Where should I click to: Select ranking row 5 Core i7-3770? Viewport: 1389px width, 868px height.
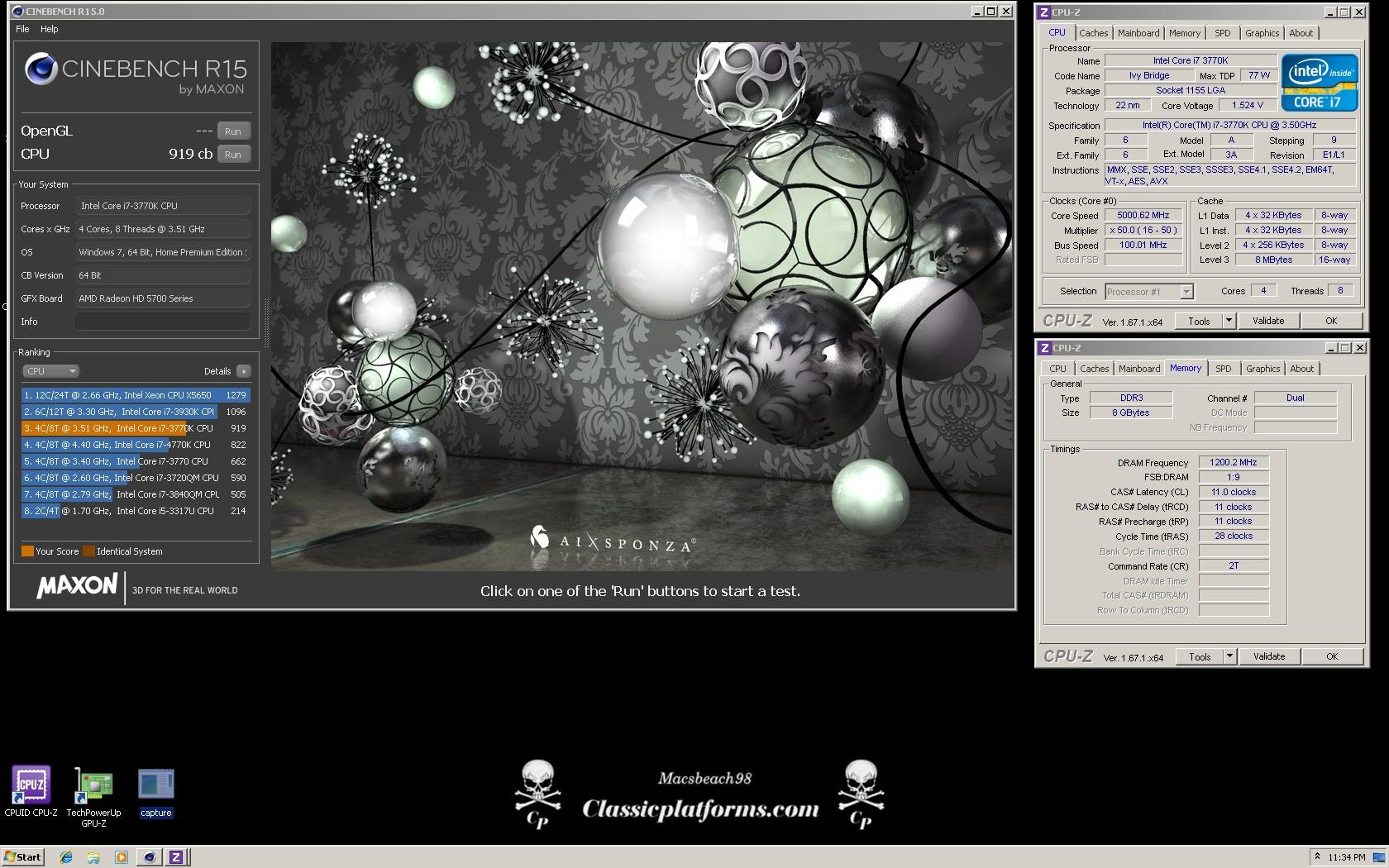point(136,461)
